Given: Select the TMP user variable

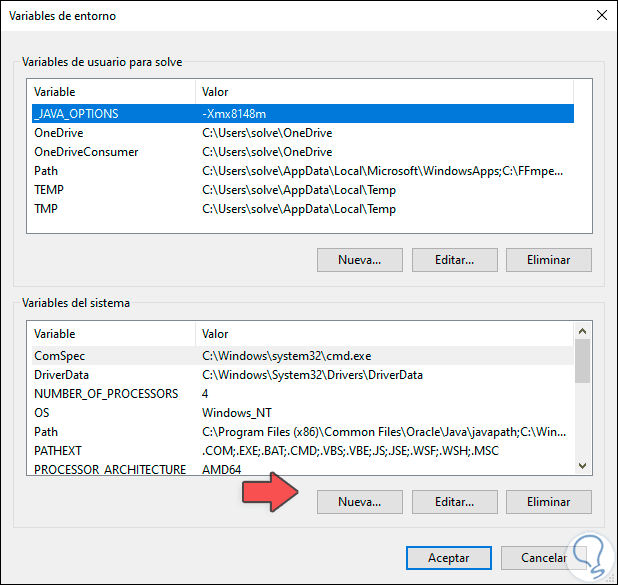Looking at the screenshot, I should point(48,209).
